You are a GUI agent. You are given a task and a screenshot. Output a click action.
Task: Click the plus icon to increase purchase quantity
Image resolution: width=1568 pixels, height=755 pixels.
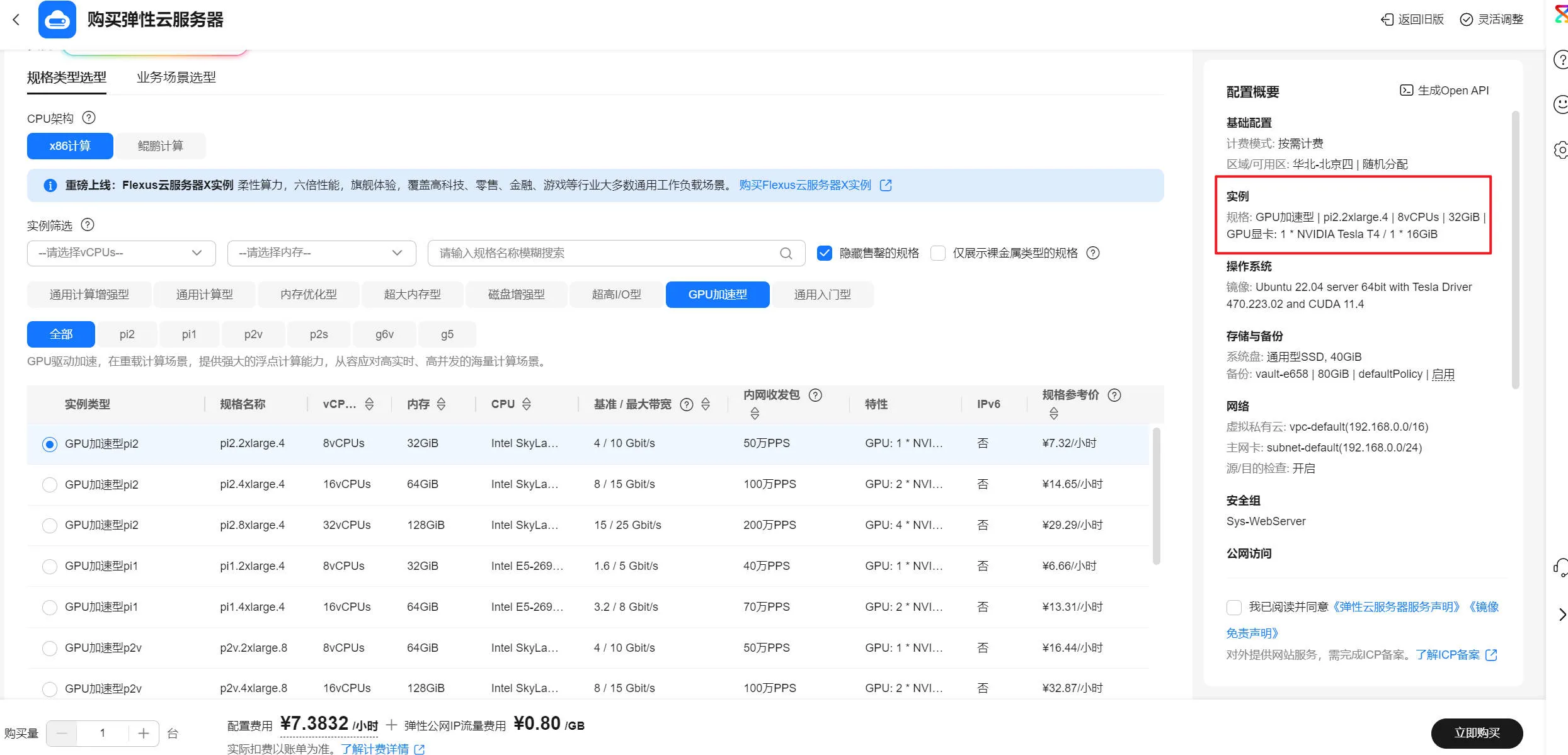(144, 733)
